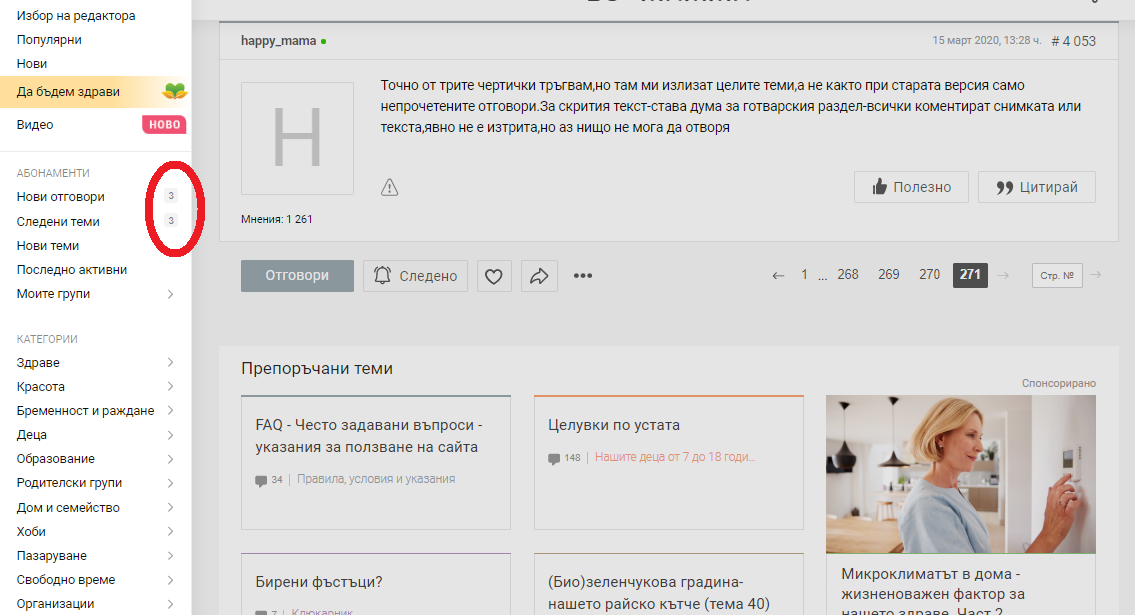Image resolution: width=1135 pixels, height=615 pixels.
Task: Toggle the Следено subscription bell button
Action: pyautogui.click(x=415, y=276)
